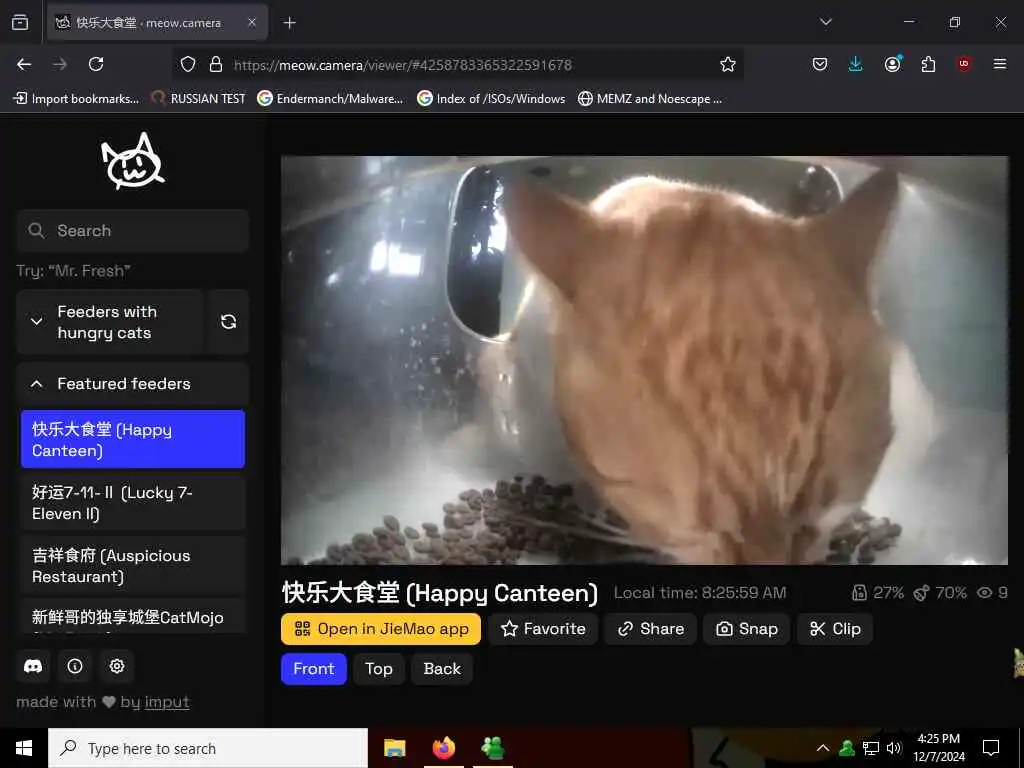Collapse the Featured feeders section
The height and width of the screenshot is (768, 1024).
pyautogui.click(x=133, y=384)
